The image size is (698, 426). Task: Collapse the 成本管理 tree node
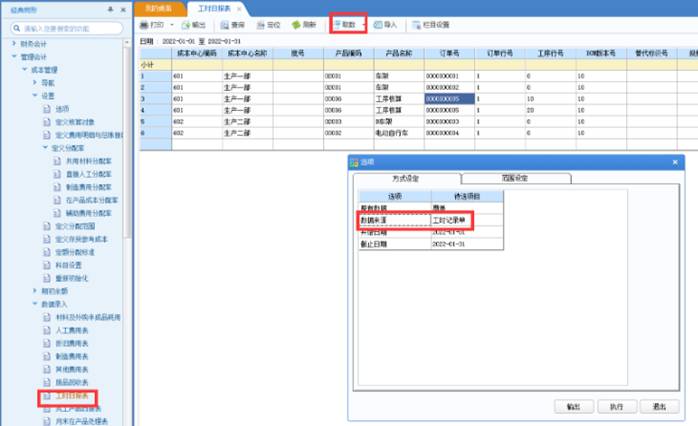tap(25, 69)
